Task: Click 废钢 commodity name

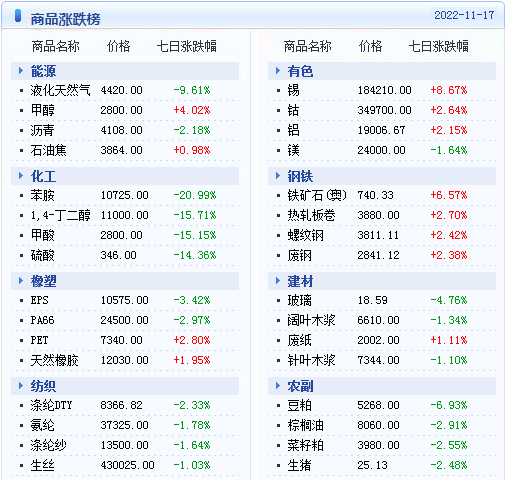Action: pyautogui.click(x=299, y=255)
